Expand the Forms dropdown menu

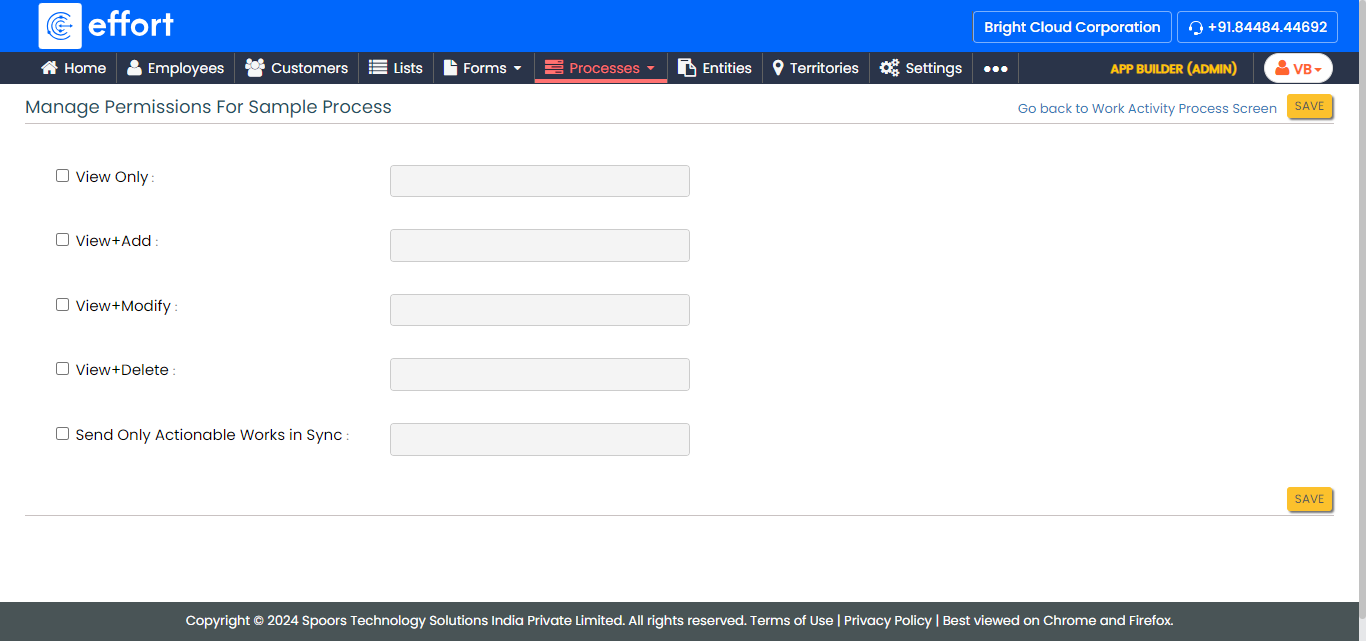tap(483, 68)
